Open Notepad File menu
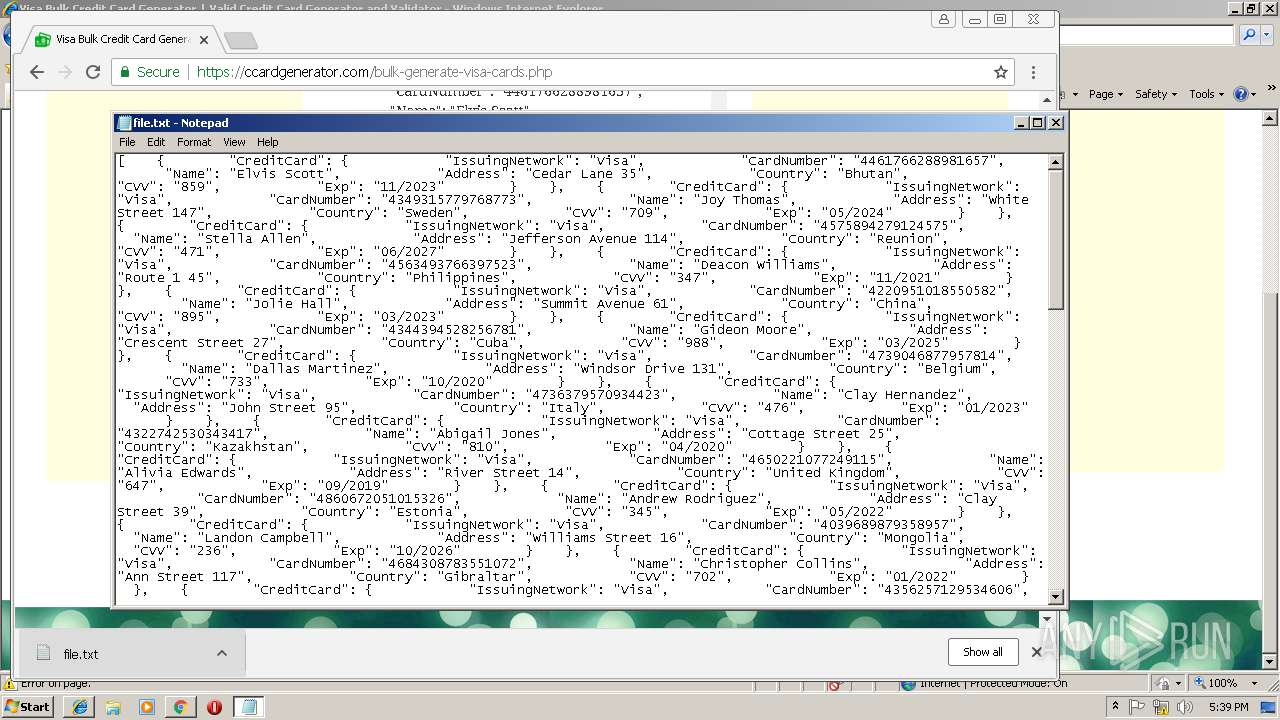Image resolution: width=1280 pixels, height=720 pixels. pyautogui.click(x=127, y=142)
